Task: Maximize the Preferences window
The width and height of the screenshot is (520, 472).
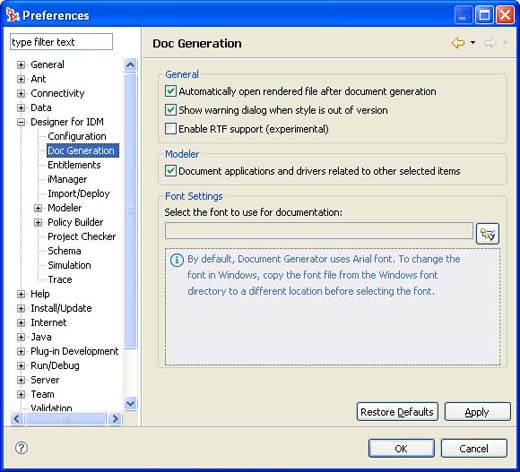Action: coord(484,15)
